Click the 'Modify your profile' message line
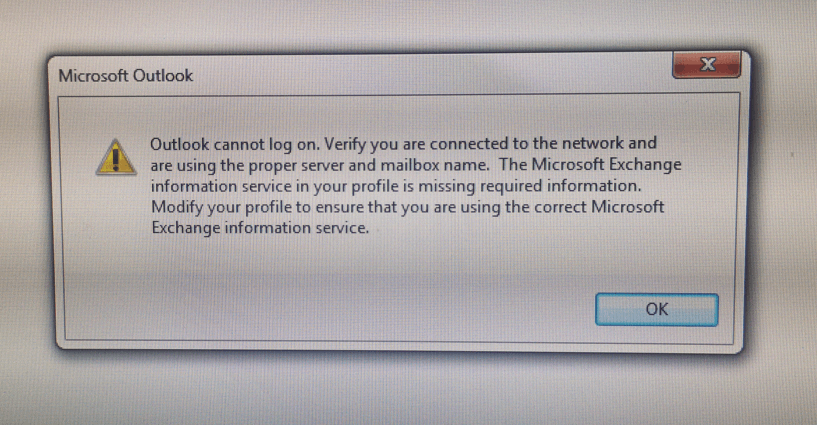This screenshot has height=426, width=817. pos(407,207)
